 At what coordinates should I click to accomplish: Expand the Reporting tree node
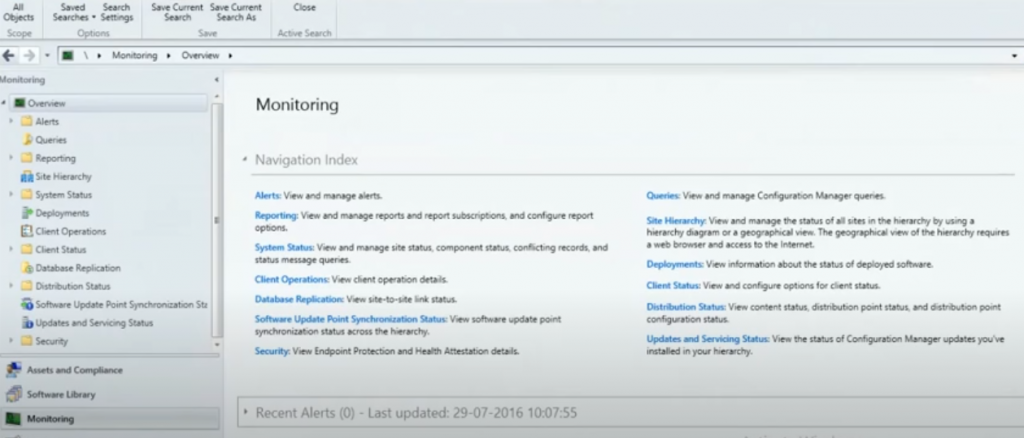[x=11, y=158]
